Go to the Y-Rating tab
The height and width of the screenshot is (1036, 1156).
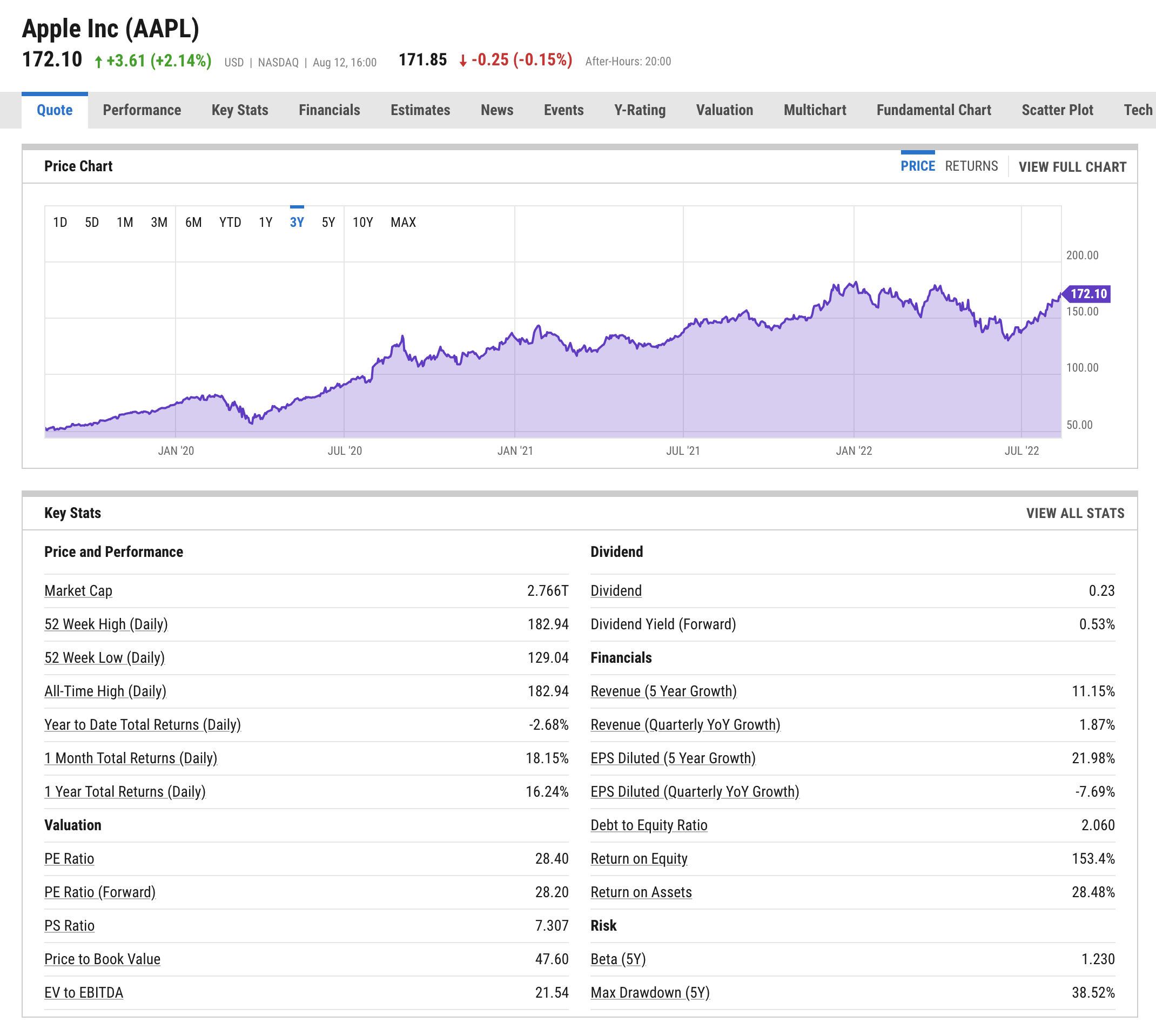tap(639, 110)
